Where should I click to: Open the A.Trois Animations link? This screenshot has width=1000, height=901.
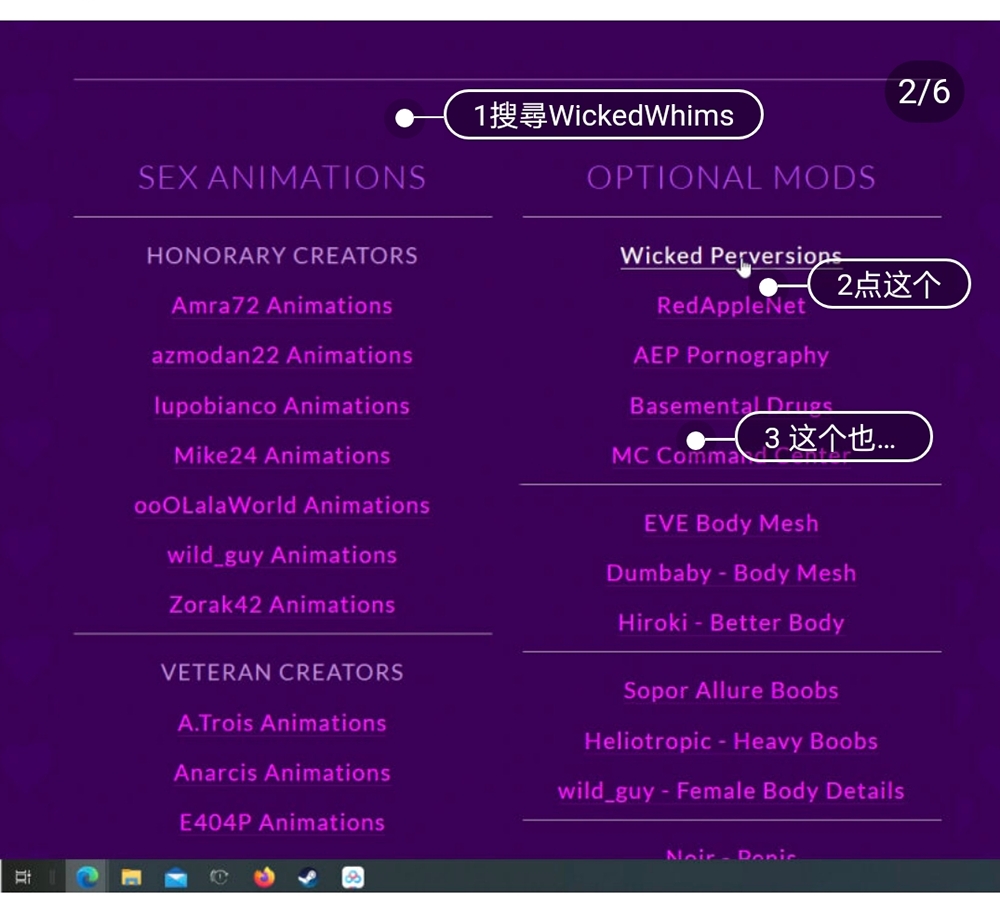[282, 723]
